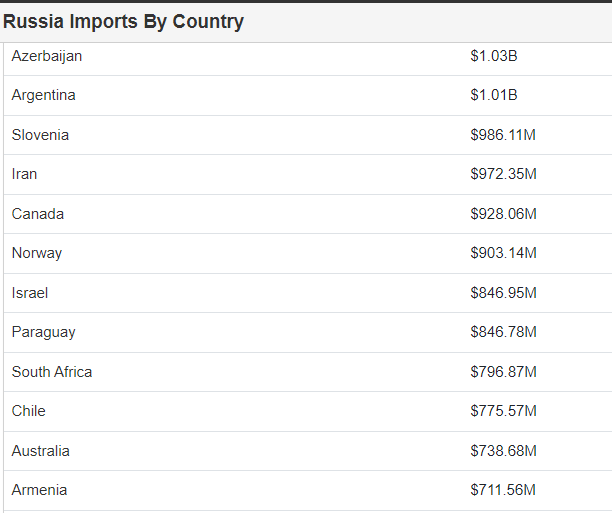Click the South Africa entry
The width and height of the screenshot is (612, 513).
click(52, 372)
